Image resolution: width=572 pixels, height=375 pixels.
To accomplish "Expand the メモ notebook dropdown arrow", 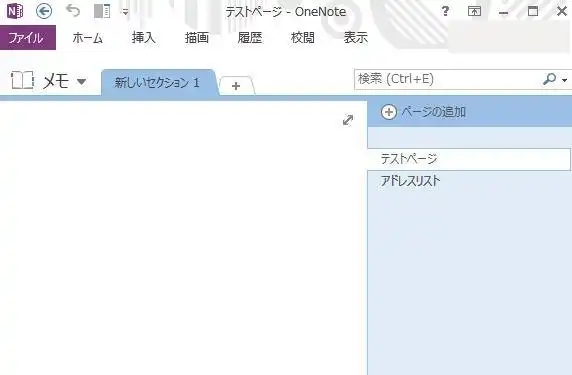I will tap(82, 81).
